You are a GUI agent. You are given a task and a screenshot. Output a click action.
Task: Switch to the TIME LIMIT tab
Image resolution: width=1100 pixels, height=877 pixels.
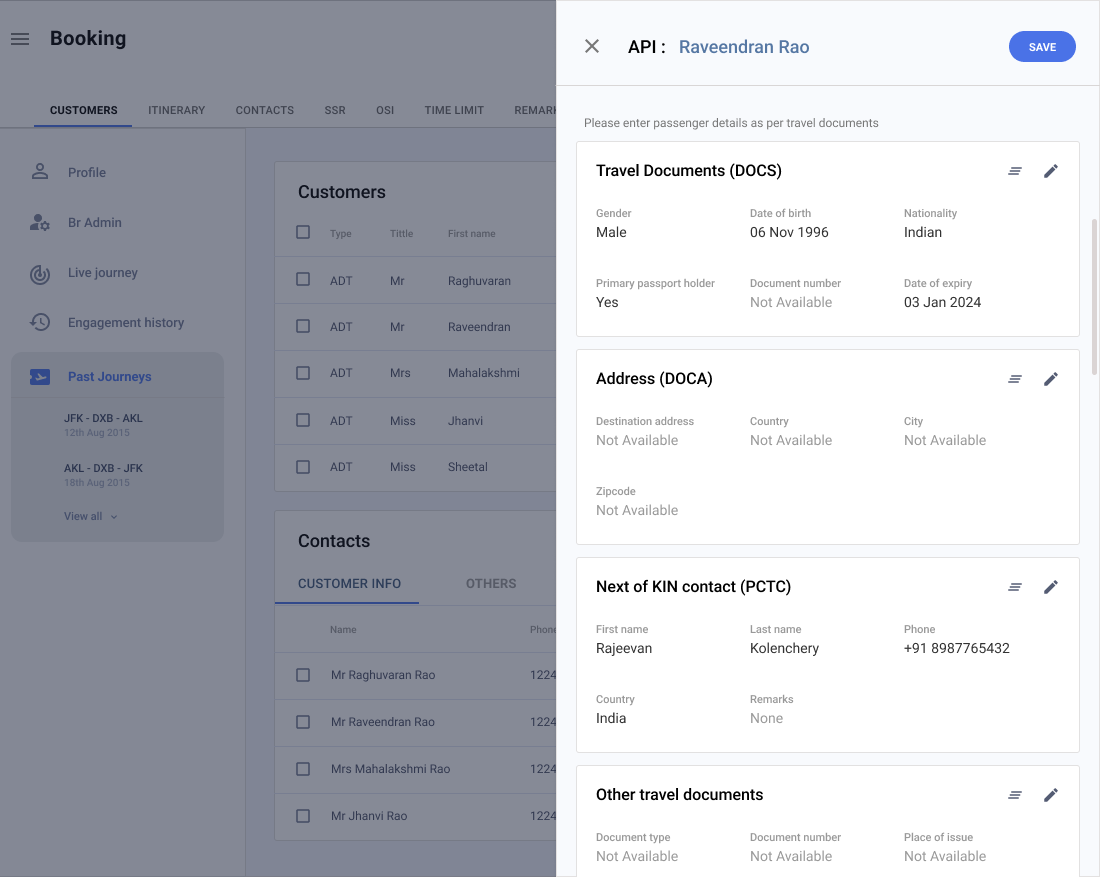pyautogui.click(x=454, y=110)
